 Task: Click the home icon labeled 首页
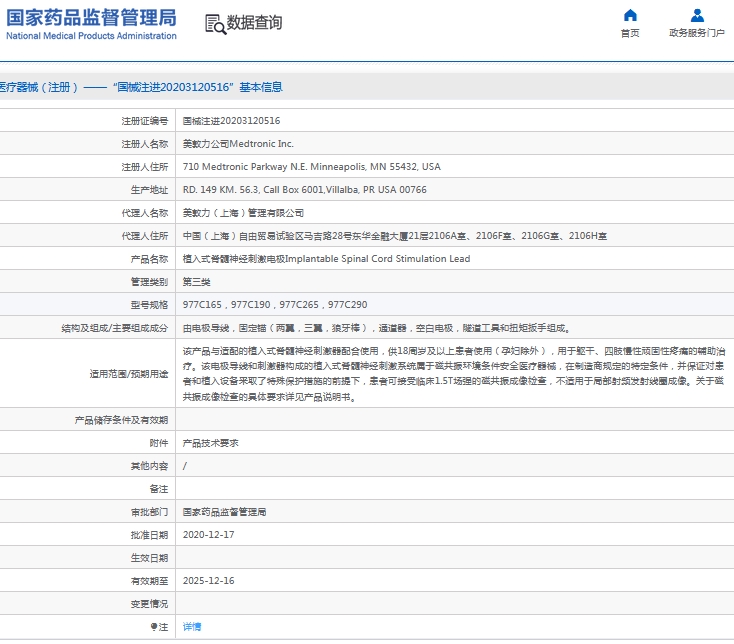[x=630, y=15]
